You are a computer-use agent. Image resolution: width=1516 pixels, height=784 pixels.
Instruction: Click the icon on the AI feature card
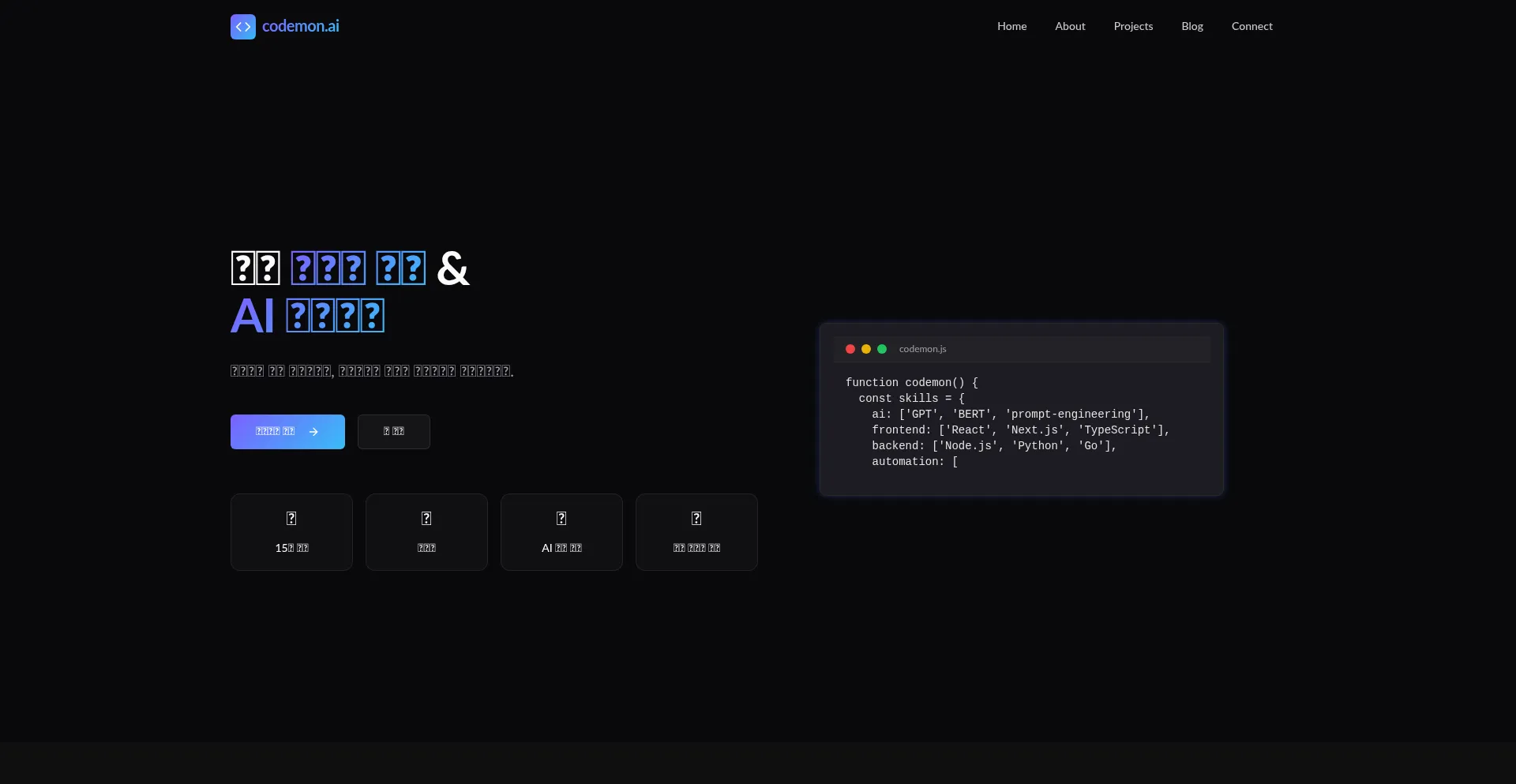tap(561, 518)
